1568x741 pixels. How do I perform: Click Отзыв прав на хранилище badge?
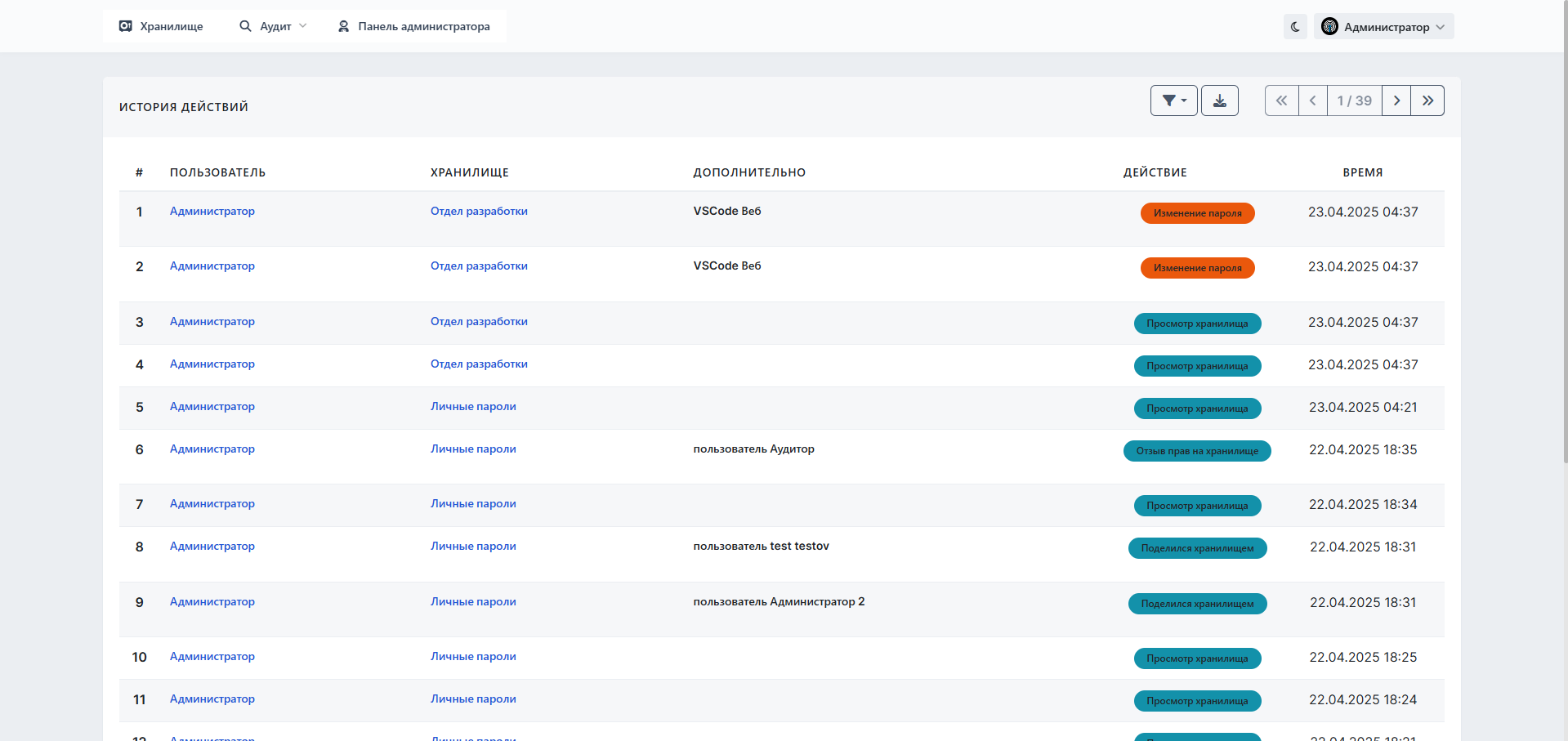(x=1197, y=451)
